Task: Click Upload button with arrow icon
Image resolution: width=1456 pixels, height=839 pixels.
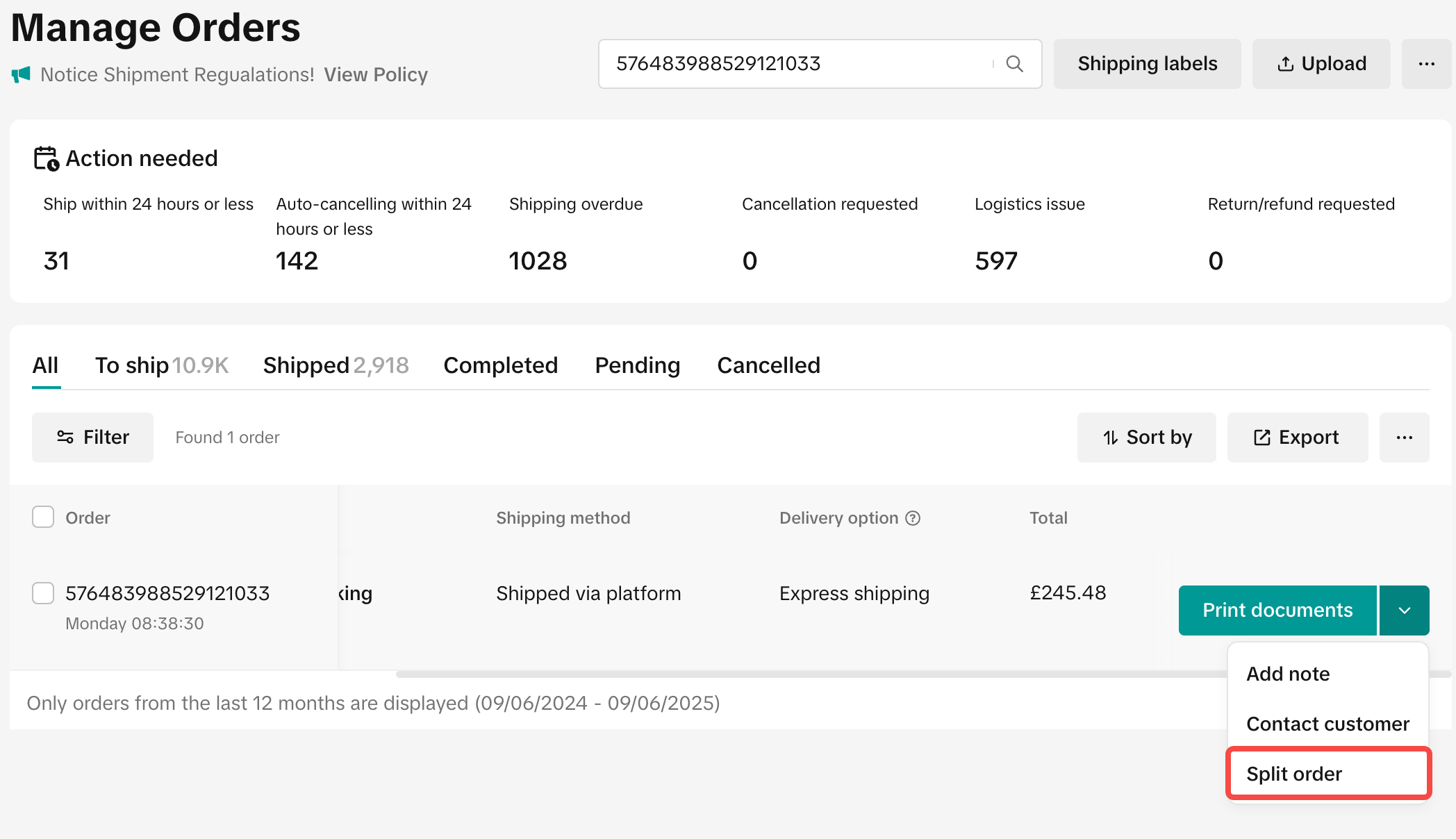Action: (x=1321, y=64)
